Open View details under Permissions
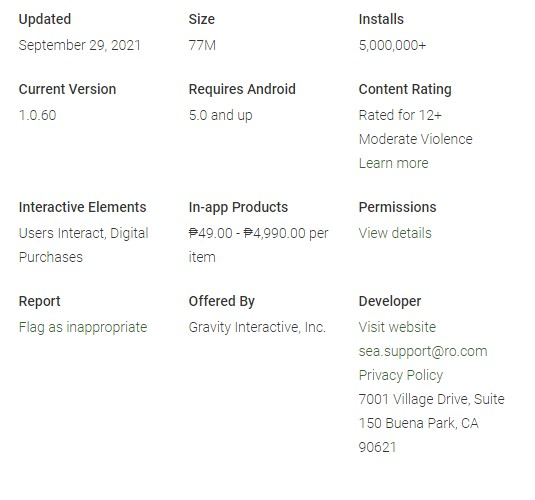 coord(395,233)
